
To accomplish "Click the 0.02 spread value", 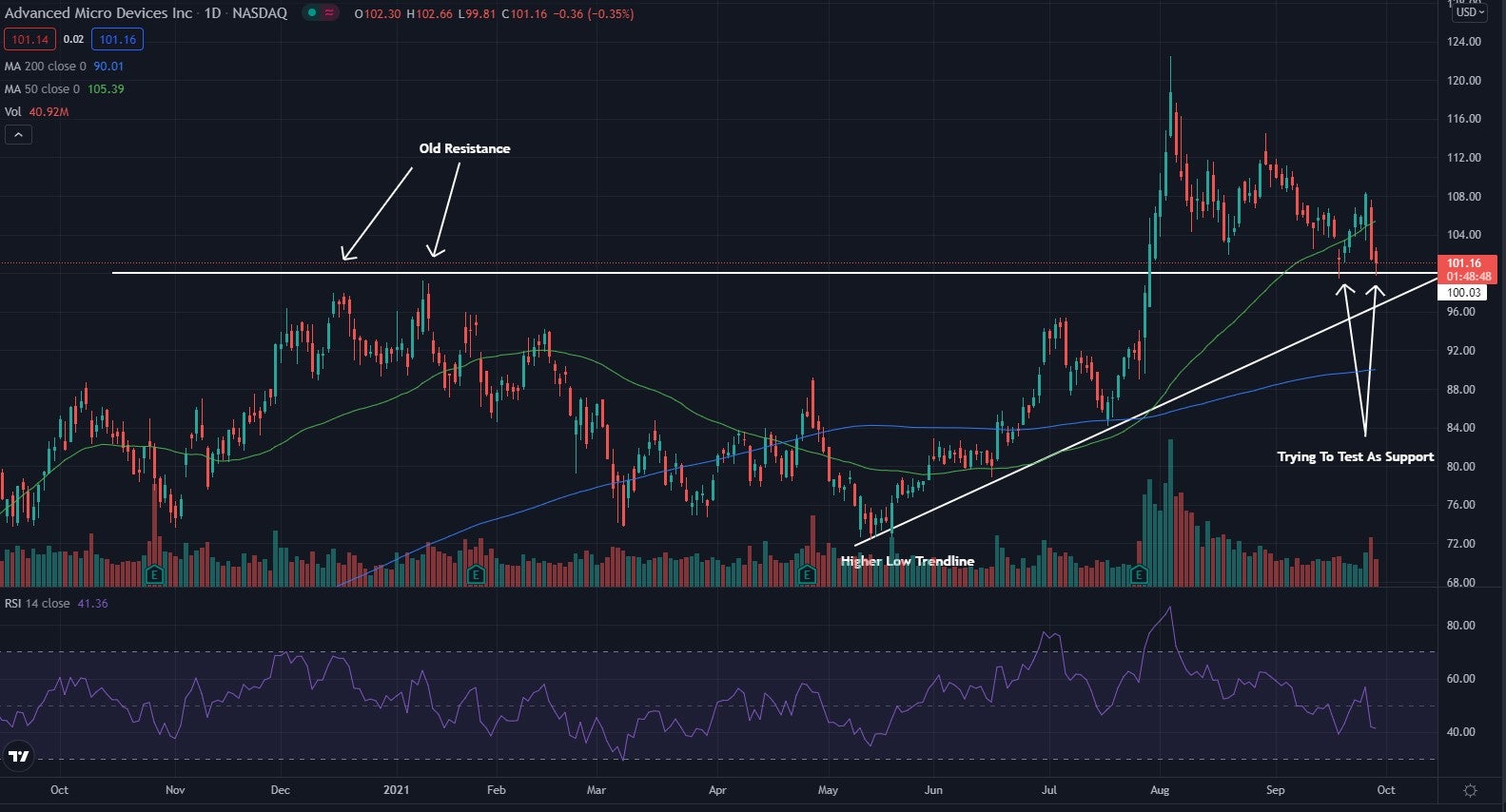I will click(x=73, y=40).
